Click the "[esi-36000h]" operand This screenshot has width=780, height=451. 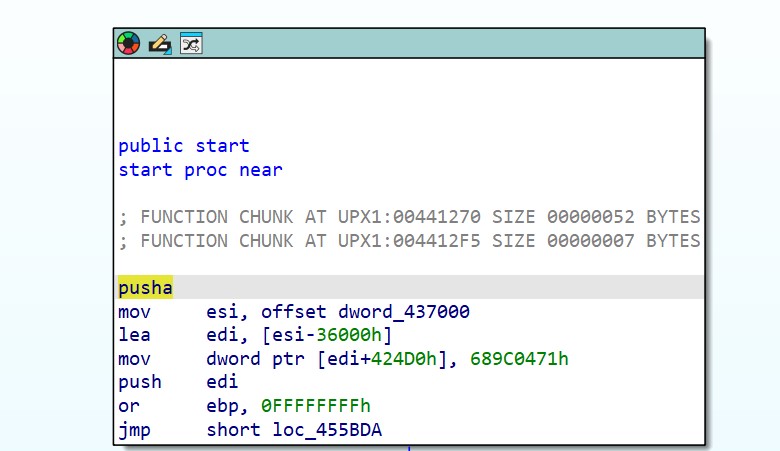click(x=327, y=335)
